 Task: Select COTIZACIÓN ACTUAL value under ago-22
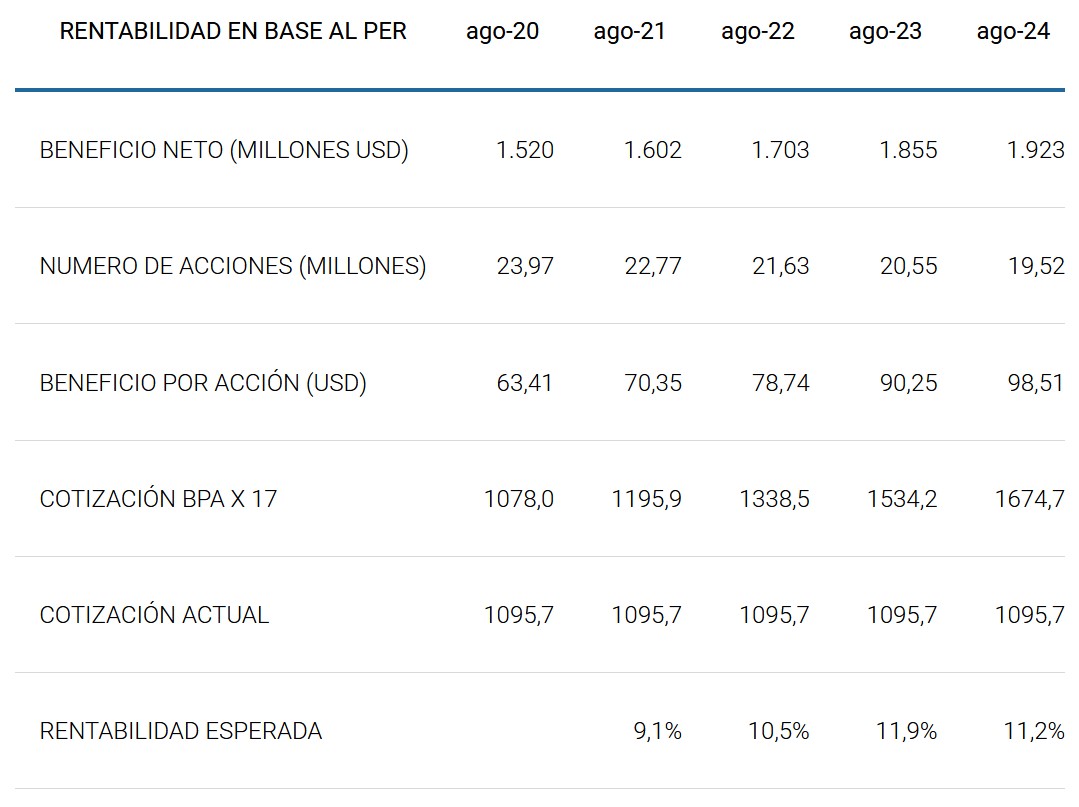pyautogui.click(x=774, y=615)
